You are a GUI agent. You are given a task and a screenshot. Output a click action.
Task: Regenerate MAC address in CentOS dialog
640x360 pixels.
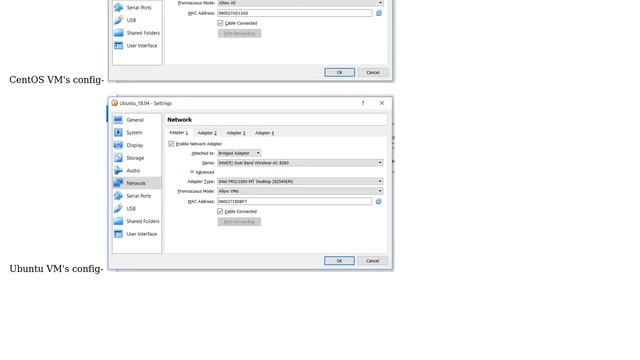[x=379, y=13]
